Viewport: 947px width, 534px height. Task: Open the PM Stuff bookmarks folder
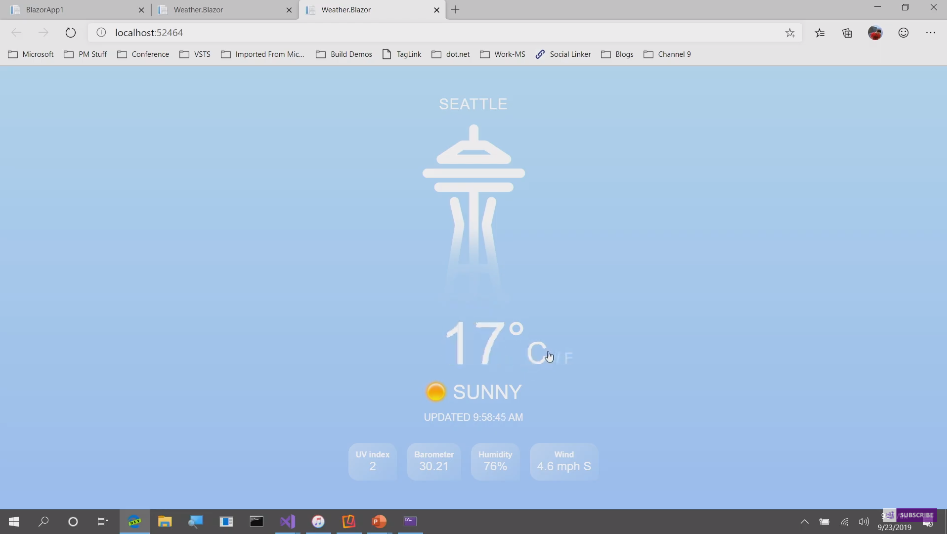pyautogui.click(x=85, y=54)
